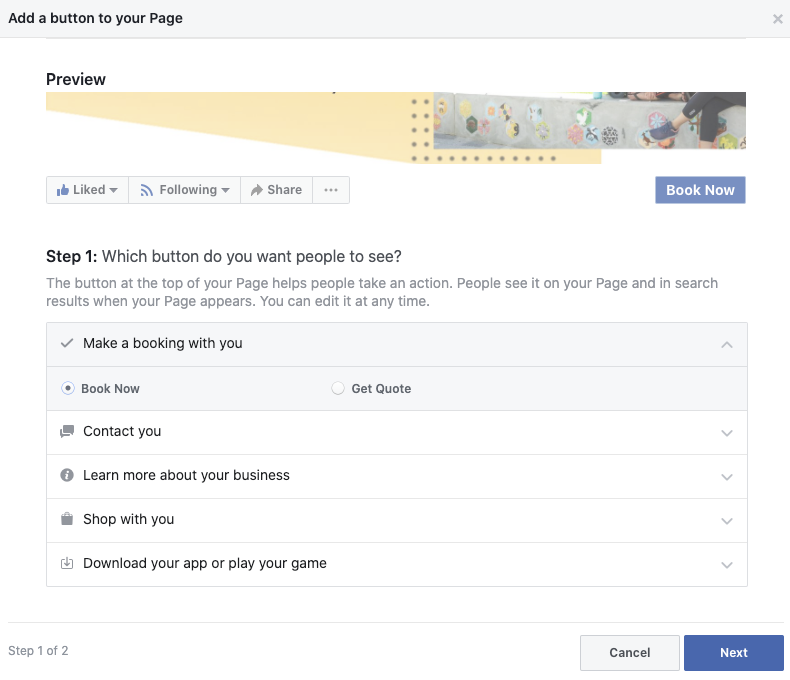The width and height of the screenshot is (790, 680).
Task: Click the download icon beside Download your app
Action: point(67,563)
